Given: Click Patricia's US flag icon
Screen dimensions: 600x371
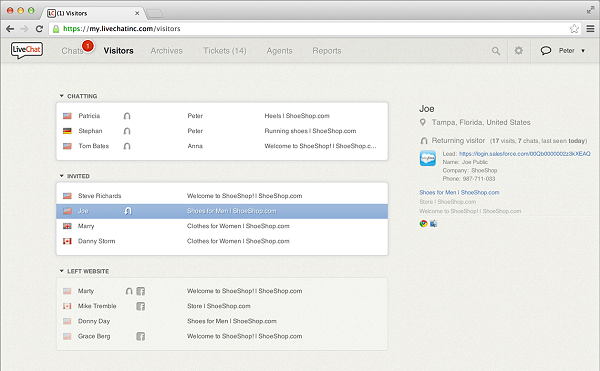Looking at the screenshot, I should tap(67, 116).
